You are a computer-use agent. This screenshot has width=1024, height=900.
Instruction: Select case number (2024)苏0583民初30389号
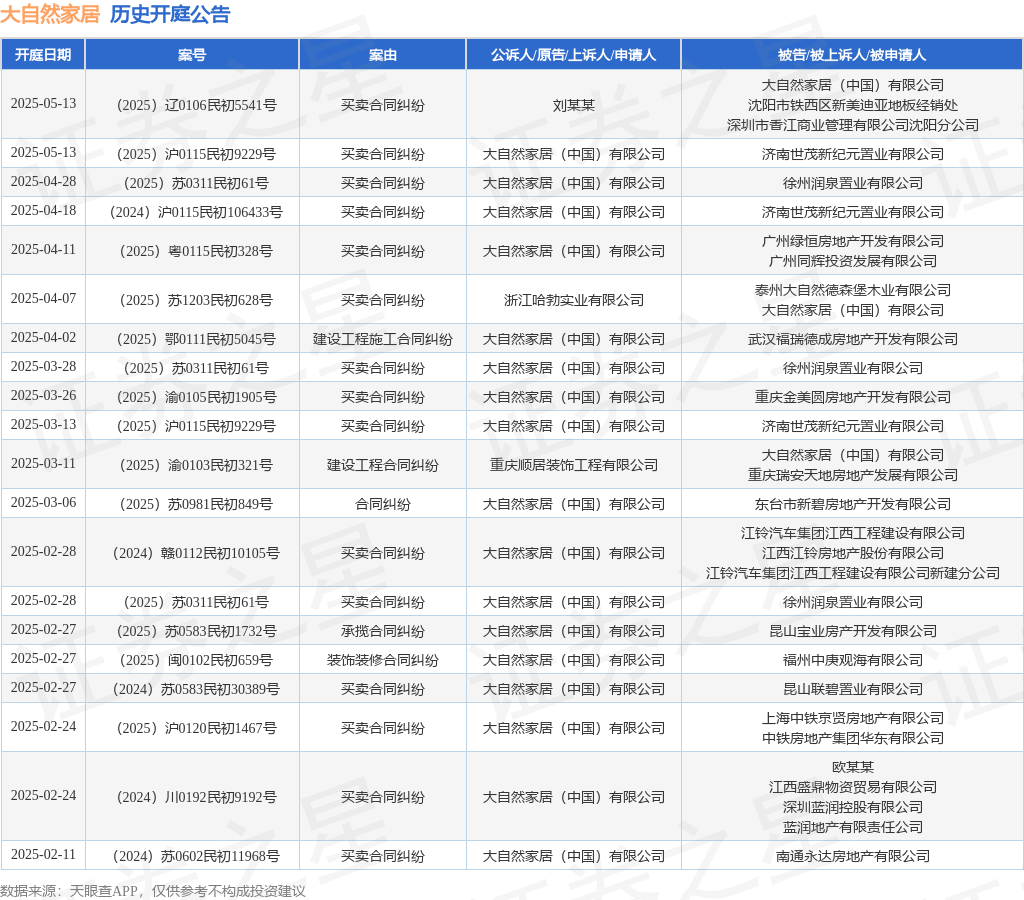(x=196, y=689)
